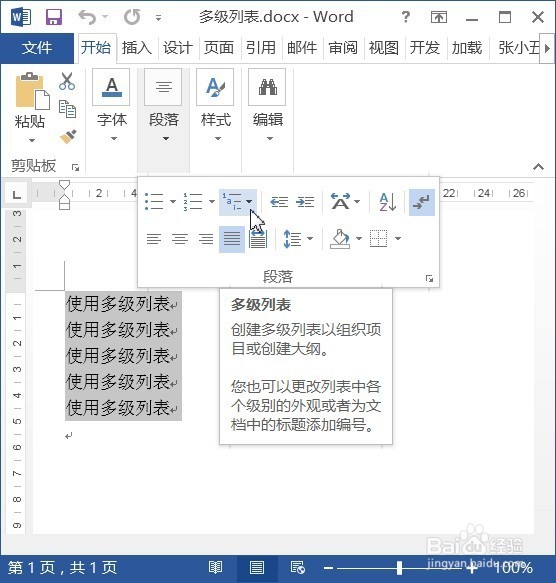Click the ribbon tabs scroll right arrow
Viewport: 556px width, 583px height.
point(547,48)
